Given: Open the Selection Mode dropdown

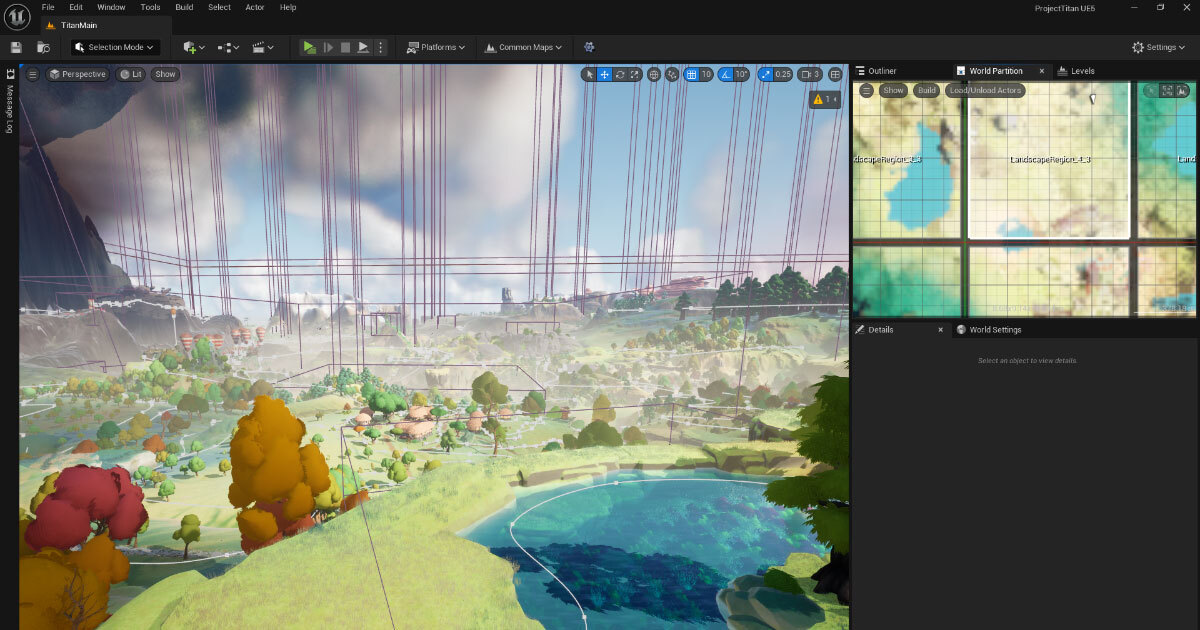Looking at the screenshot, I should coord(115,47).
